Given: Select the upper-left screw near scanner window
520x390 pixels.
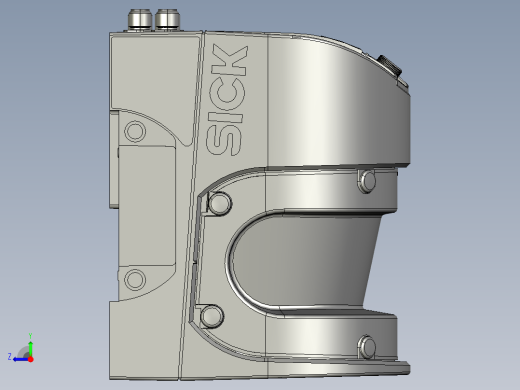Looking at the screenshot, I should pyautogui.click(x=220, y=203).
